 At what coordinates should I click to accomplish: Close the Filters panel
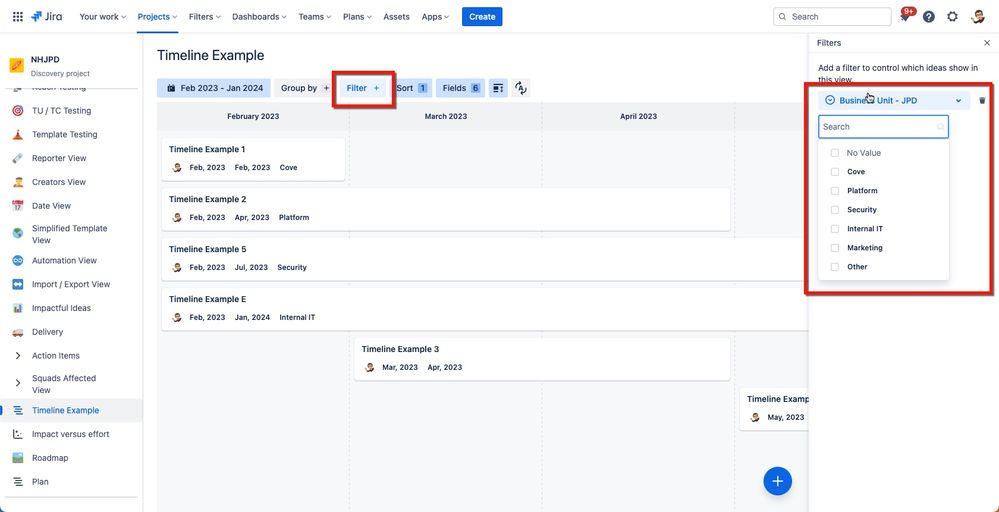click(987, 43)
